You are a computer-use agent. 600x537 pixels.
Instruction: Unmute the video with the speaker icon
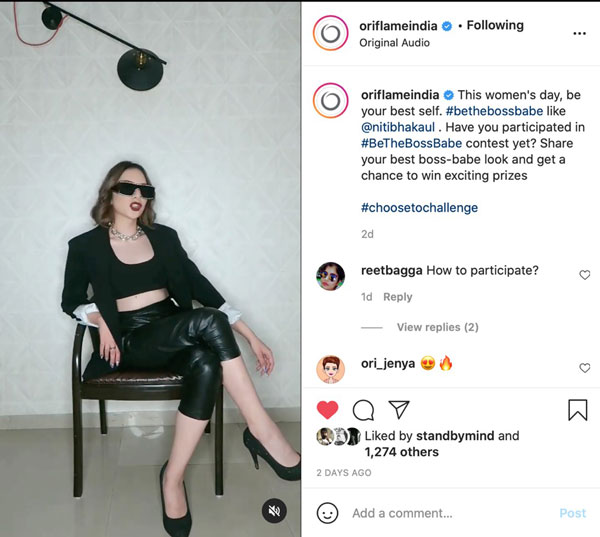click(x=274, y=511)
